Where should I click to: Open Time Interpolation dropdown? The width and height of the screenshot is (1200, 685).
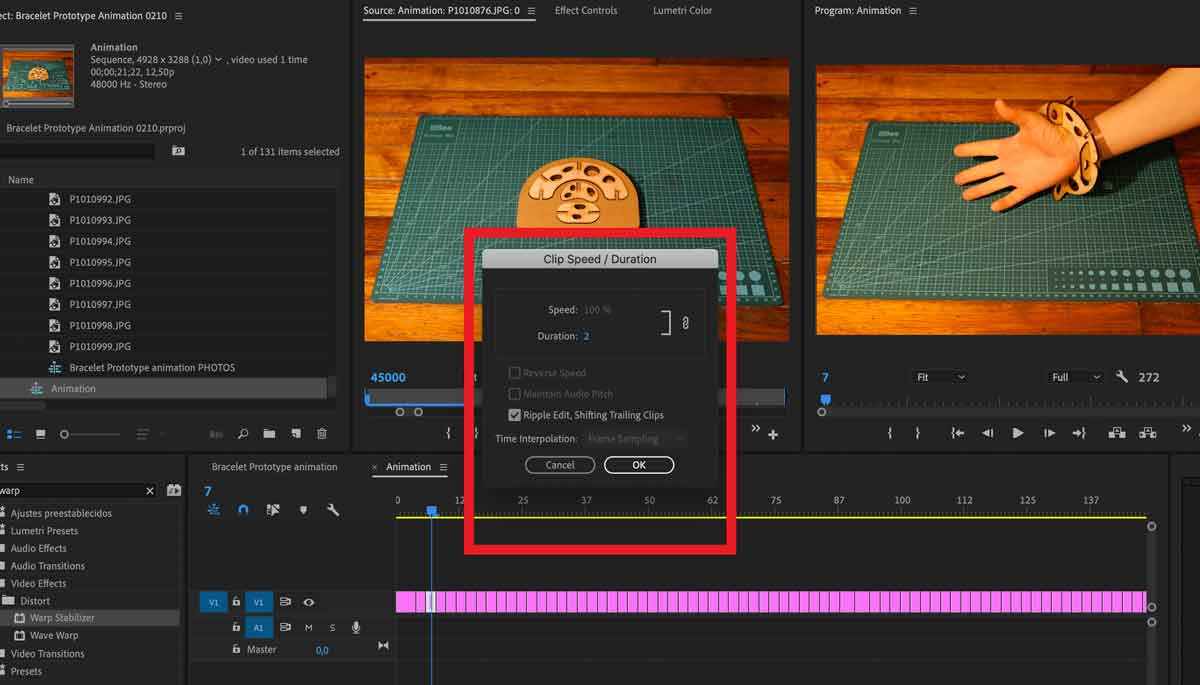635,439
